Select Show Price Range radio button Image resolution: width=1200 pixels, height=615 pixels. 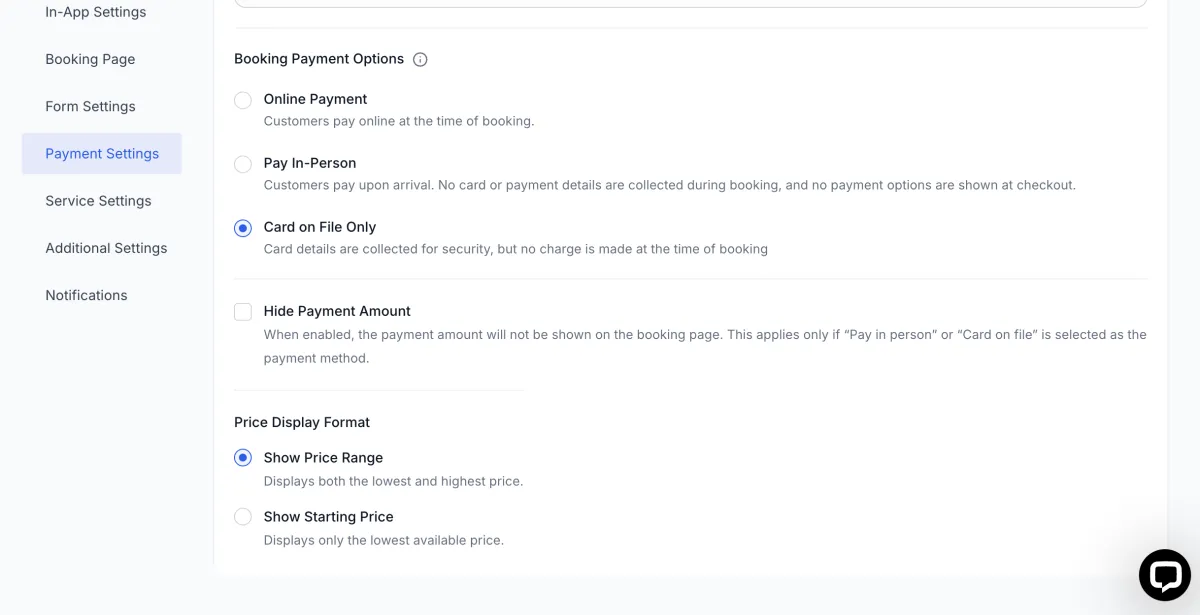243,458
